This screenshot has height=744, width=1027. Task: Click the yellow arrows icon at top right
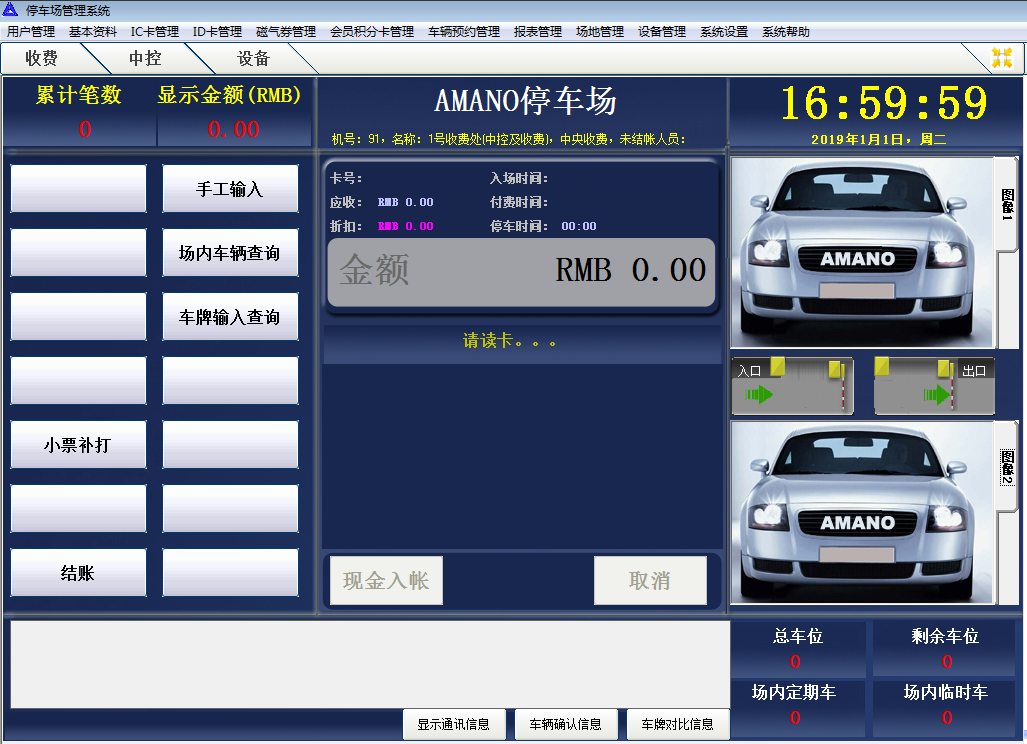[x=1001, y=58]
